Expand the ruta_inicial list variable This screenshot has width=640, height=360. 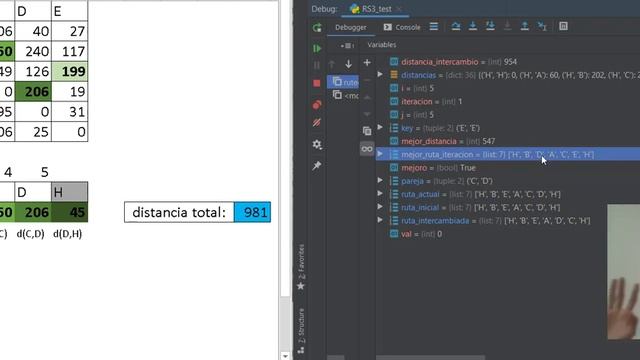[380, 207]
